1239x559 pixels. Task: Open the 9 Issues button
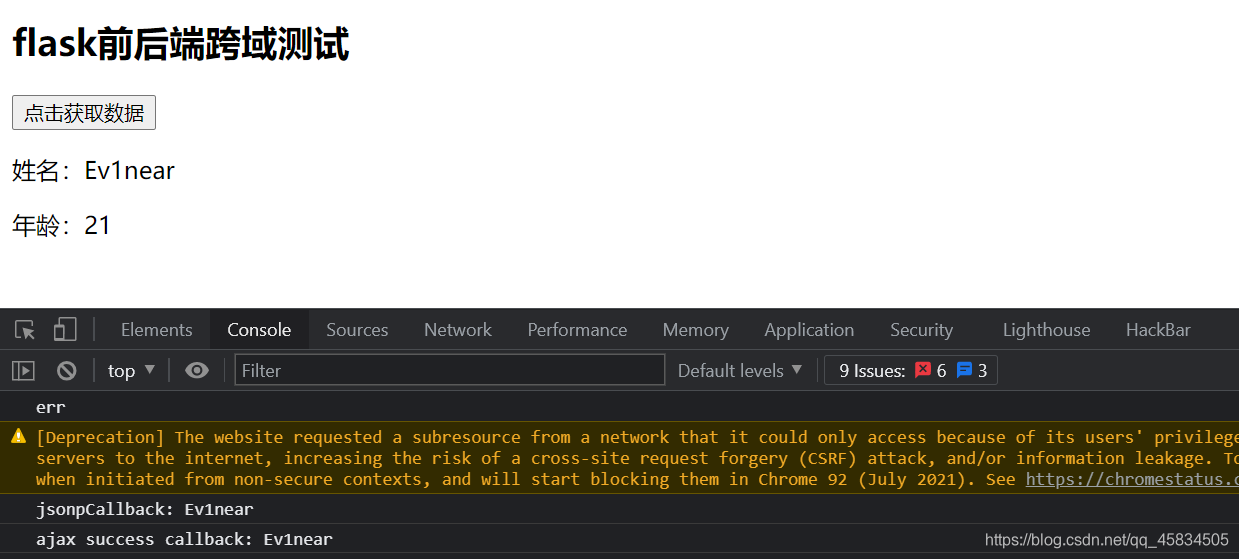coord(910,371)
